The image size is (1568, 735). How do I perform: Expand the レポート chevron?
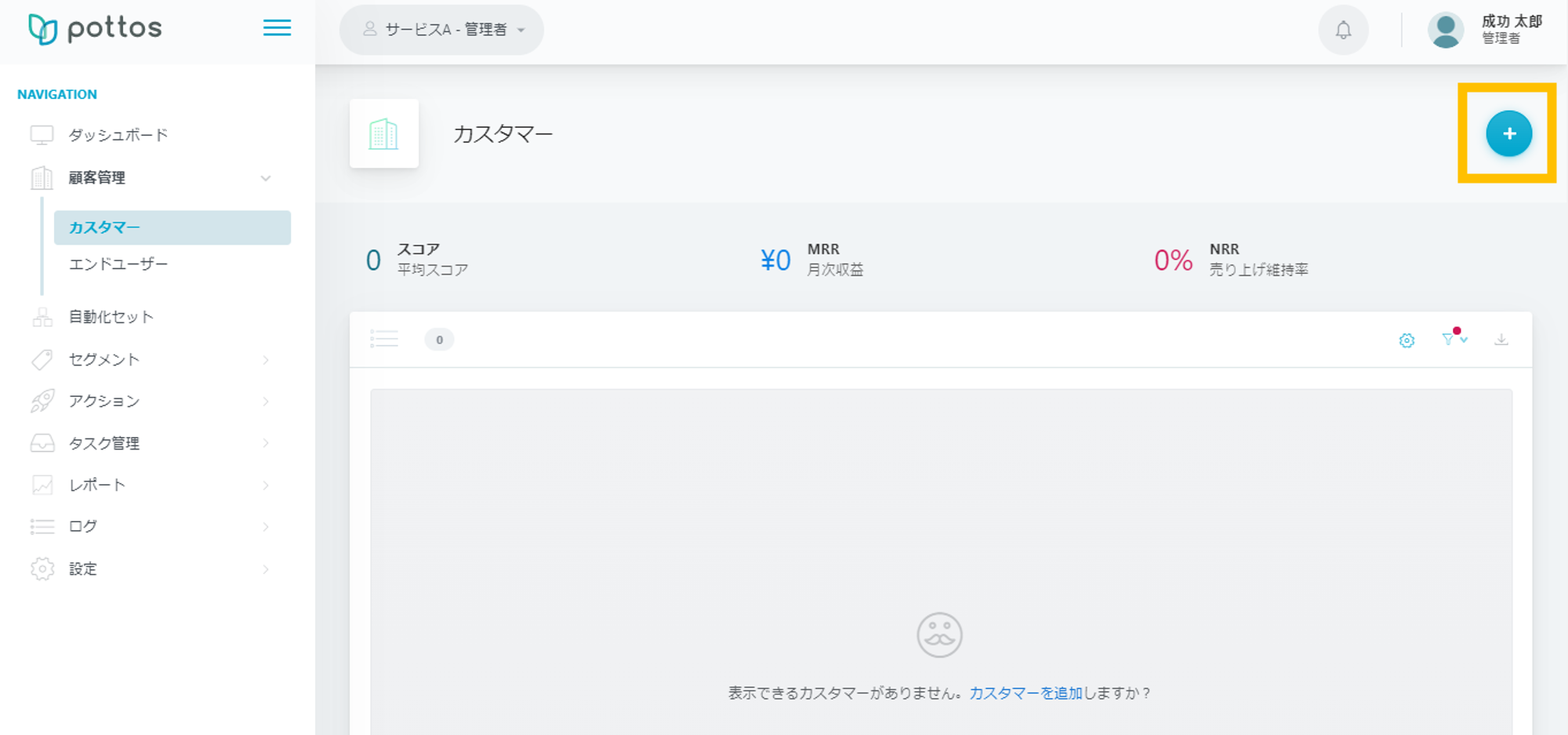pos(266,486)
